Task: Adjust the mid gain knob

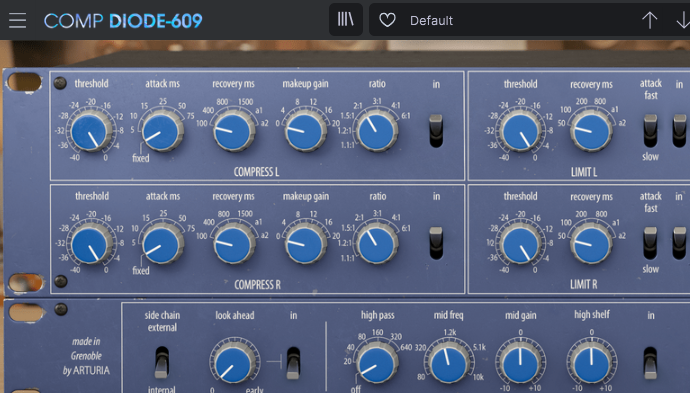Action: pos(521,364)
